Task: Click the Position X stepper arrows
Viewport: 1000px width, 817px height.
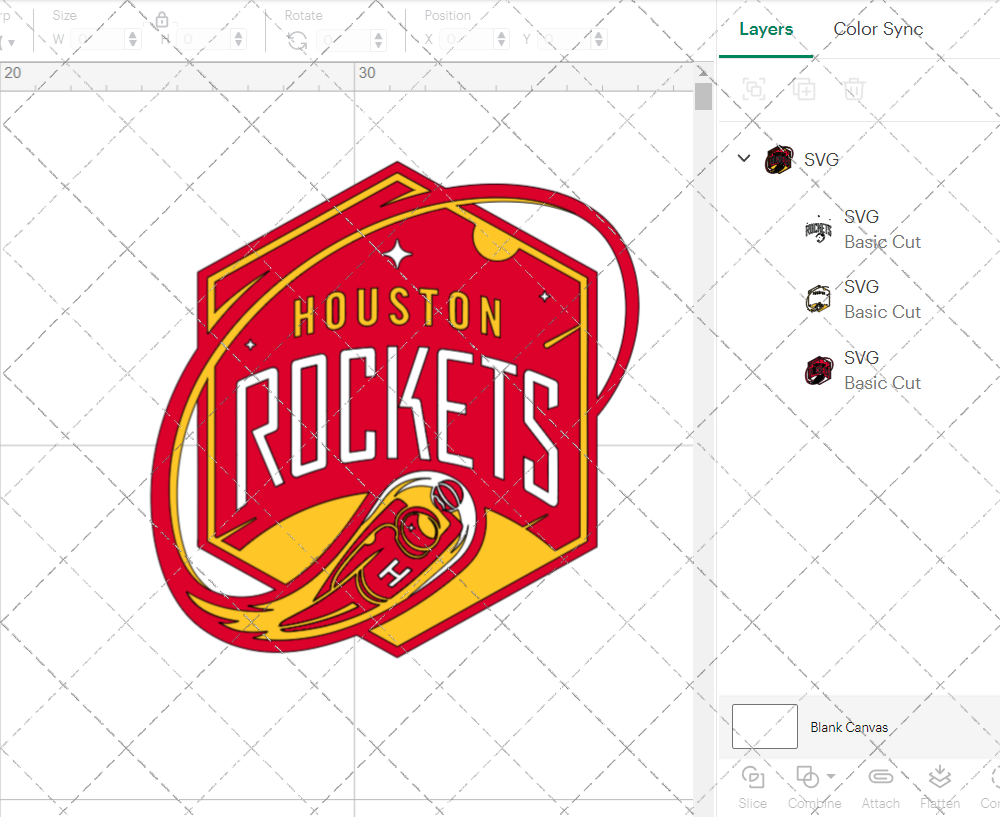Action: coord(501,40)
